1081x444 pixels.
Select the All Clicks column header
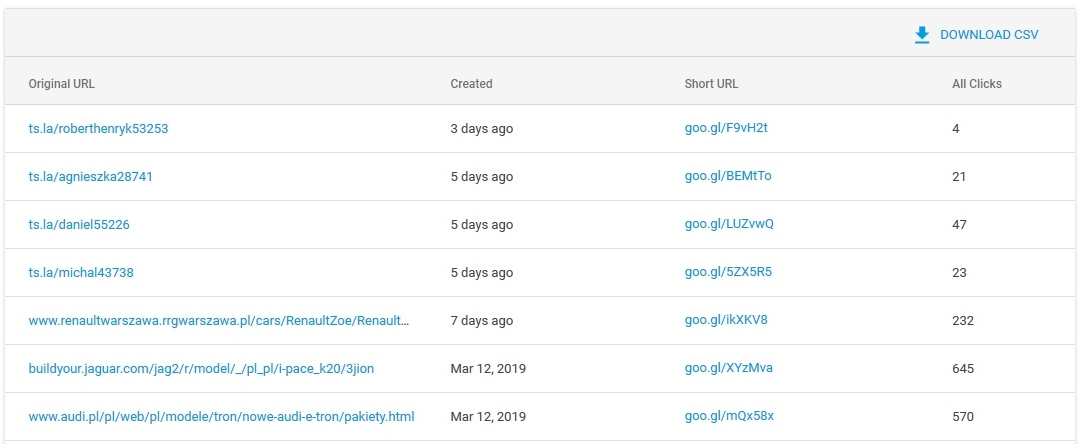[x=977, y=84]
